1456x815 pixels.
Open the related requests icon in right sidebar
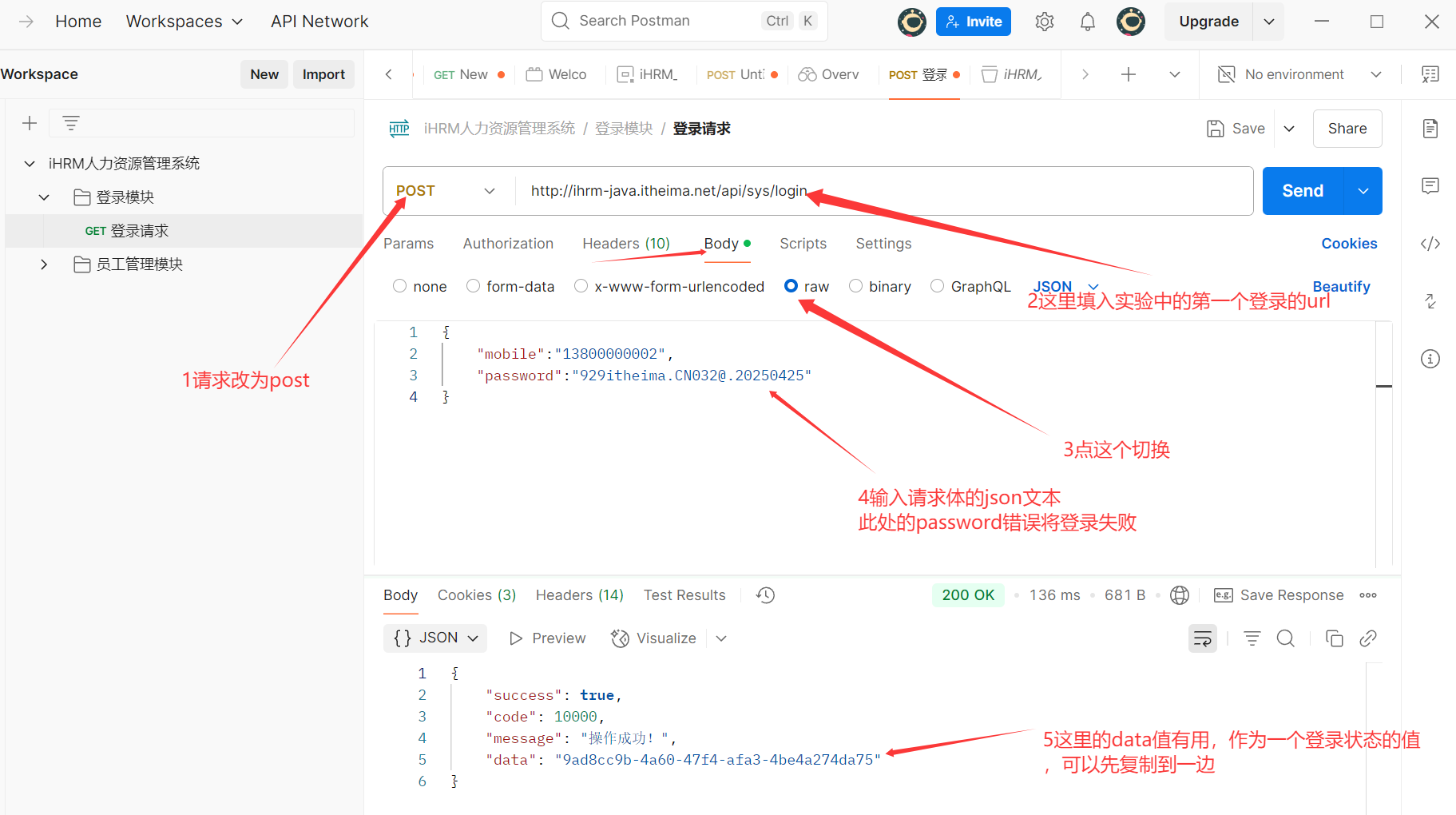[1430, 301]
